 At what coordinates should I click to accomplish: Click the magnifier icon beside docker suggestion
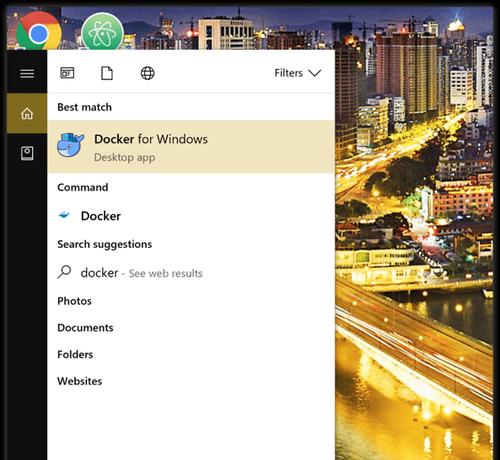point(64,272)
